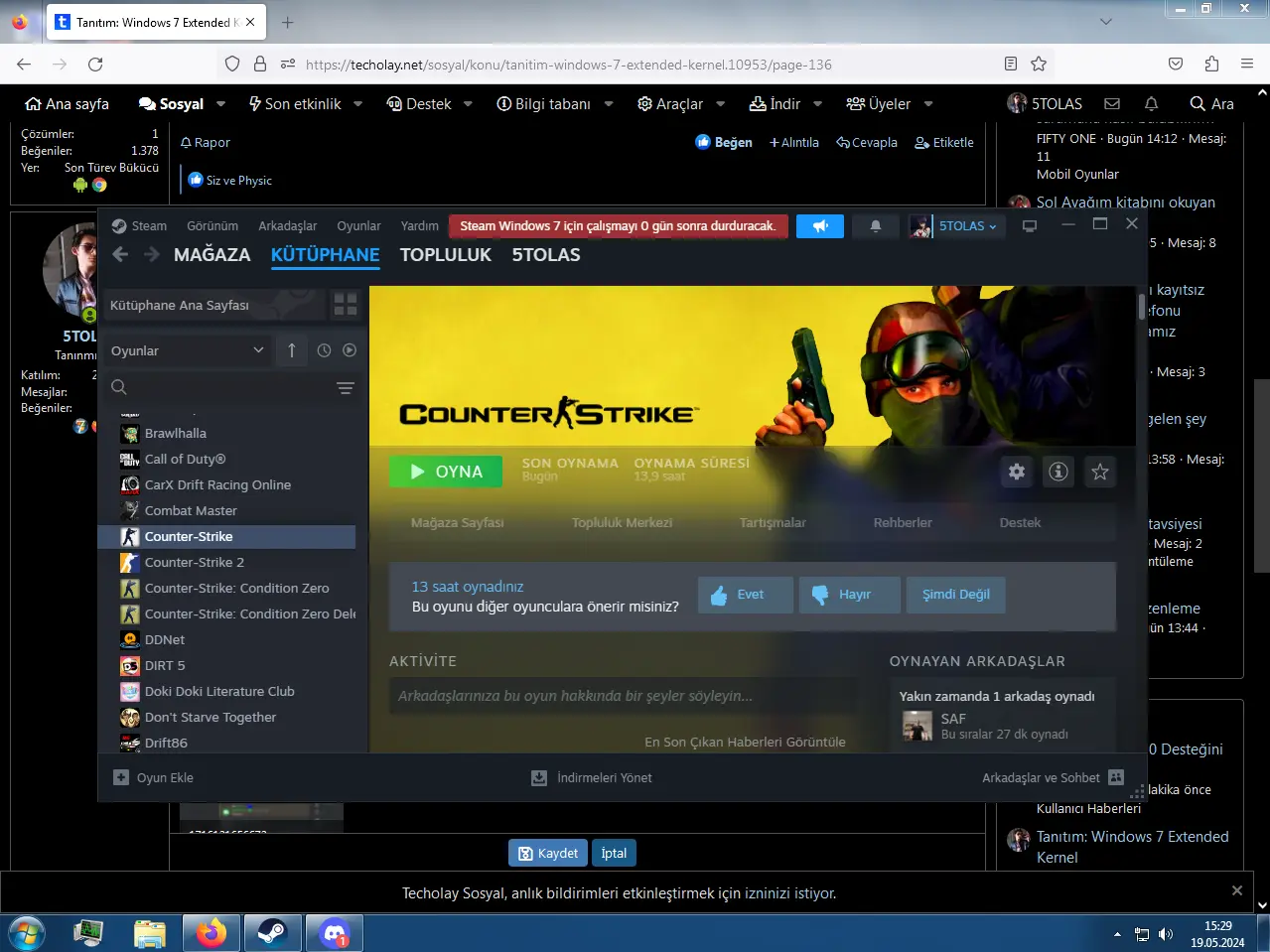Click the green OYNA play button
1270x952 pixels.
[x=446, y=472]
